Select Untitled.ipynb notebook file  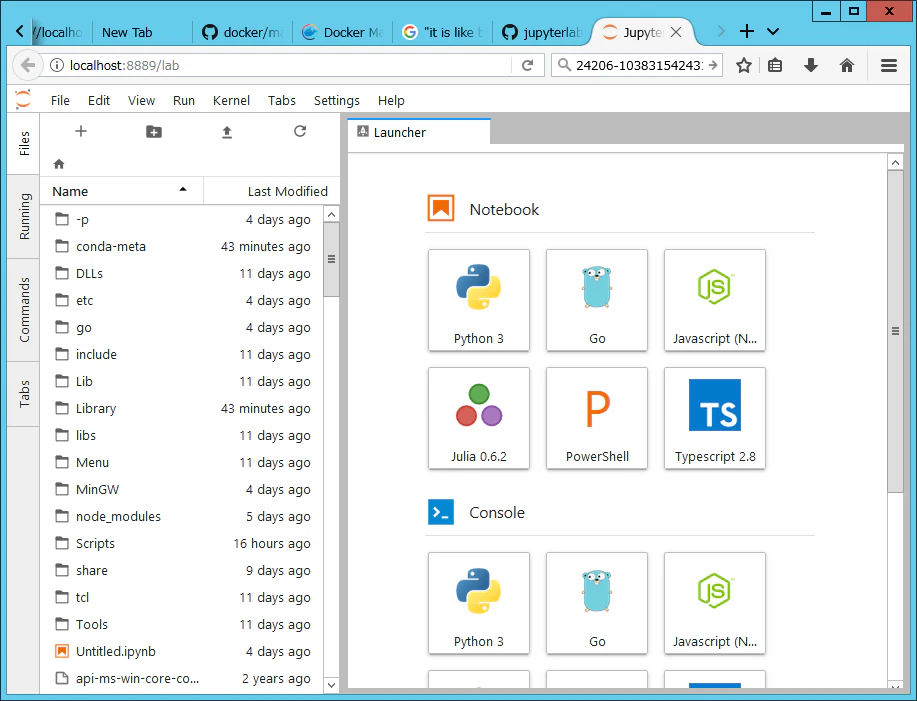point(182,651)
